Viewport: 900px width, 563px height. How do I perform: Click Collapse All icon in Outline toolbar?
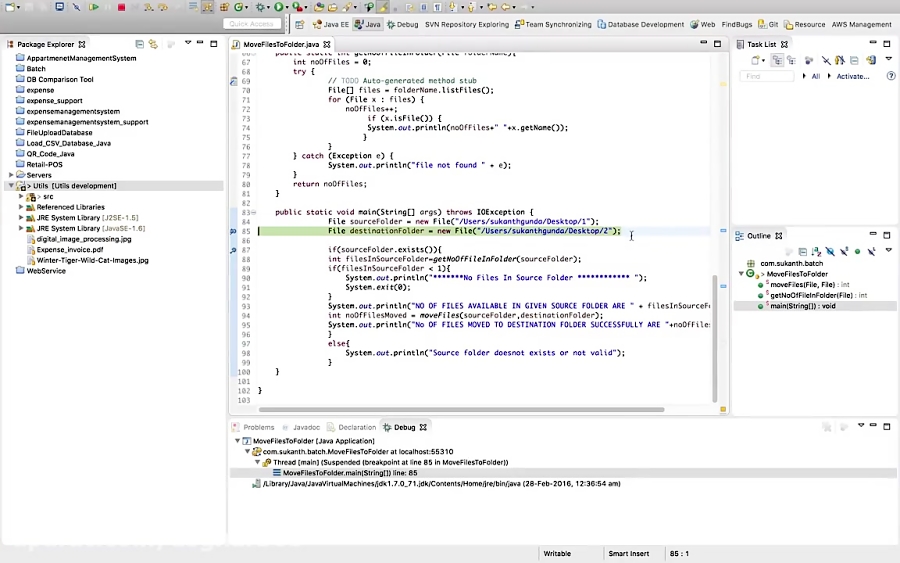(802, 251)
